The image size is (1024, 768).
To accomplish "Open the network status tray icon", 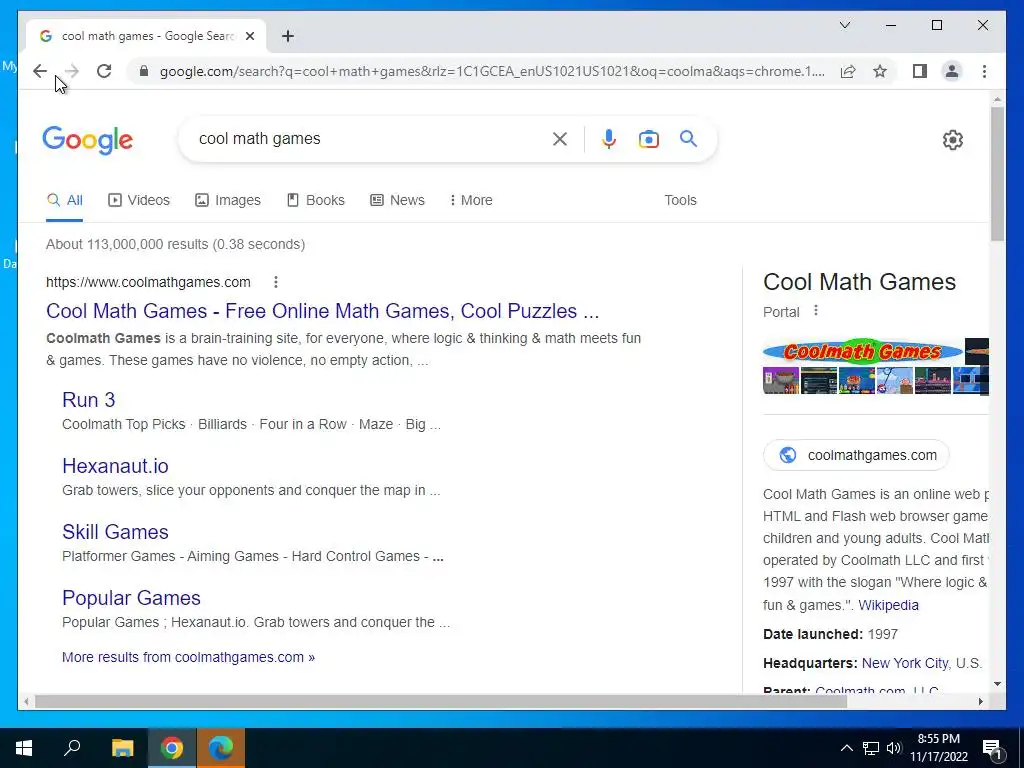I will [871, 748].
